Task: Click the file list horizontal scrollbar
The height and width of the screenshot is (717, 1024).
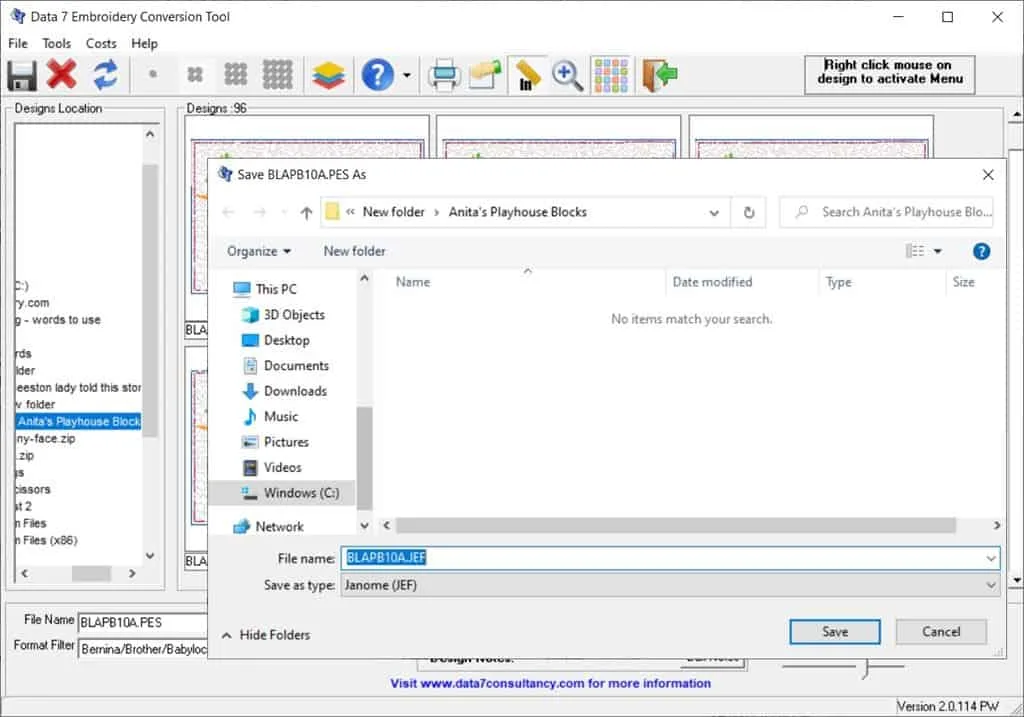Action: pos(676,526)
